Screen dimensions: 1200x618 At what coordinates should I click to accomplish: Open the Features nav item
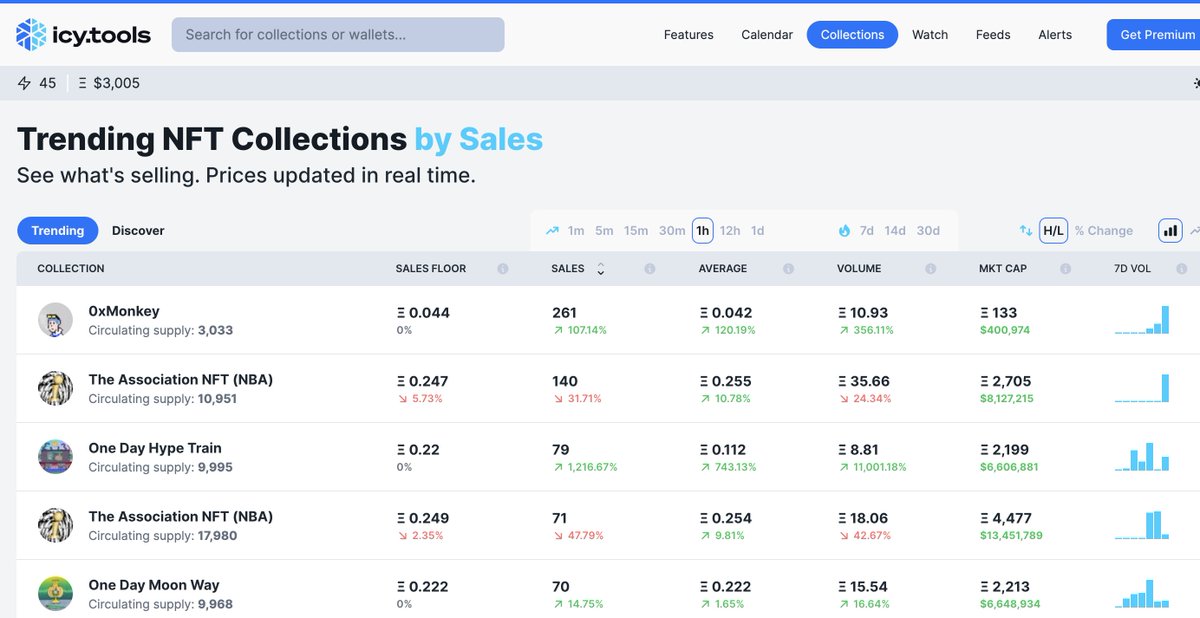689,35
